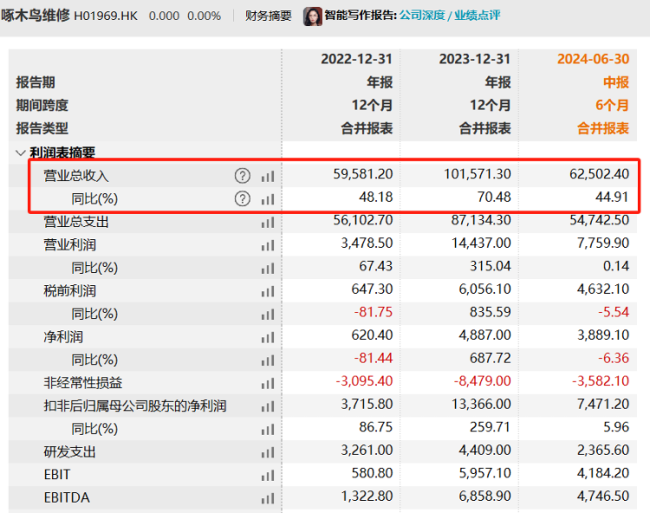Click the help icon on 营业总收入's 同比(%) row
650x513 pixels.
point(242,199)
